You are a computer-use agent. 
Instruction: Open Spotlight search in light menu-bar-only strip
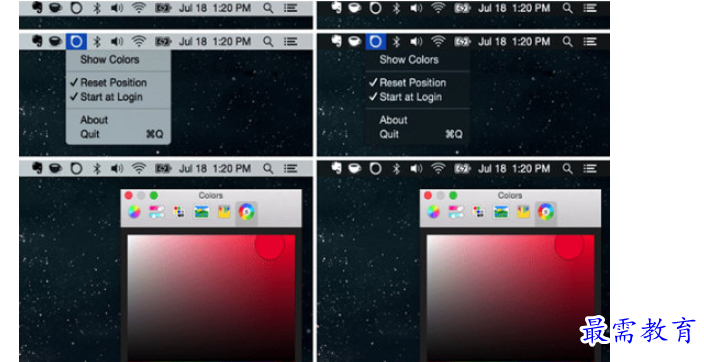(x=268, y=8)
